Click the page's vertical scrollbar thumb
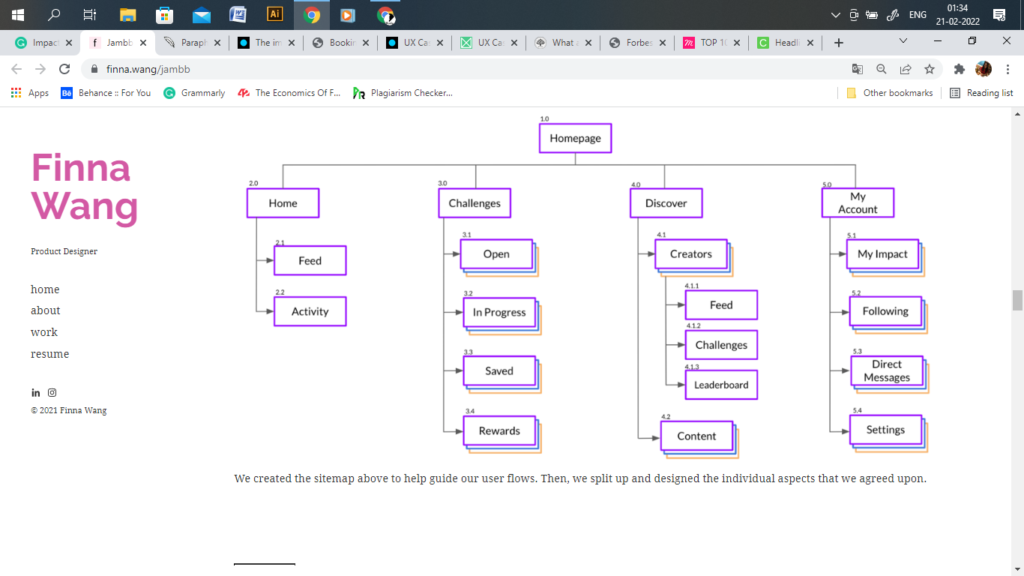 click(1017, 300)
